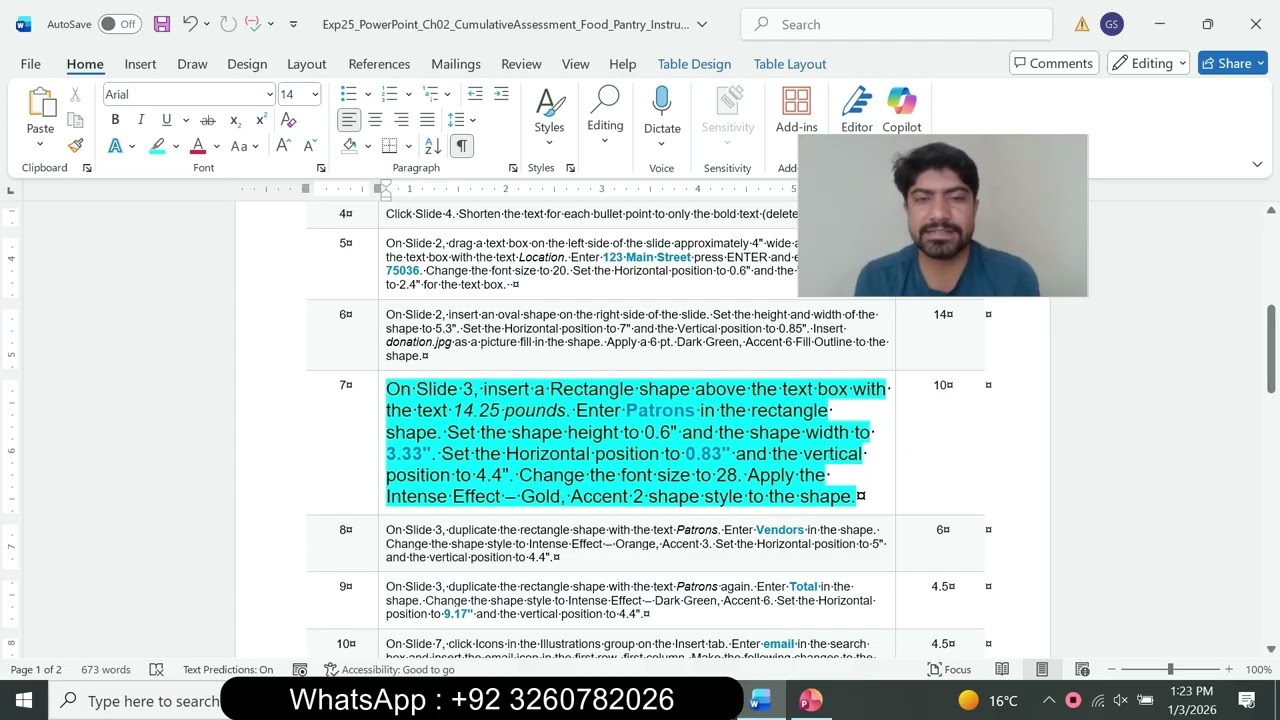Apply the red font color
The width and height of the screenshot is (1280, 720).
pos(198,146)
